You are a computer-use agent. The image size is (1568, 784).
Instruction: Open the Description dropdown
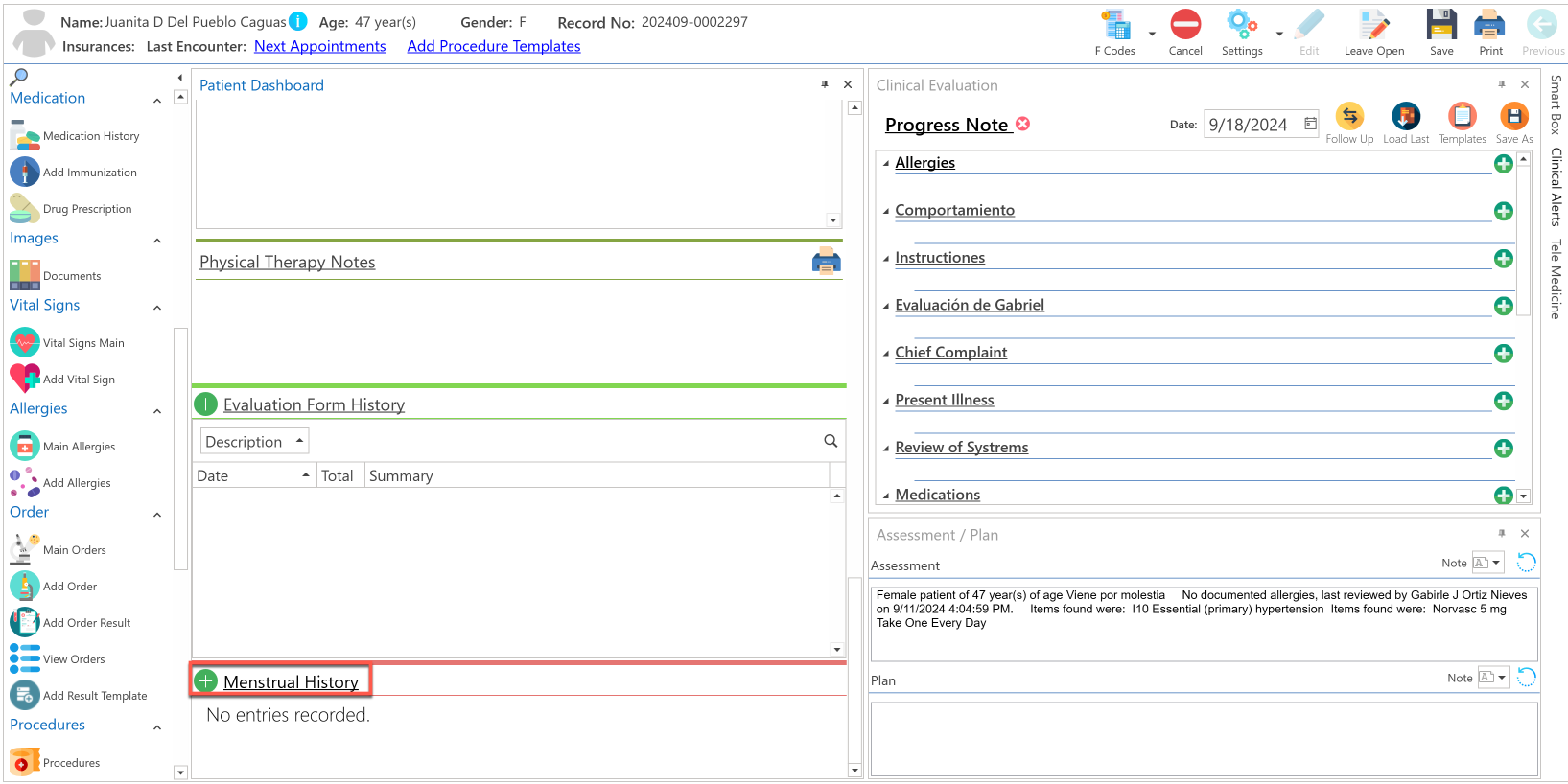pos(255,441)
